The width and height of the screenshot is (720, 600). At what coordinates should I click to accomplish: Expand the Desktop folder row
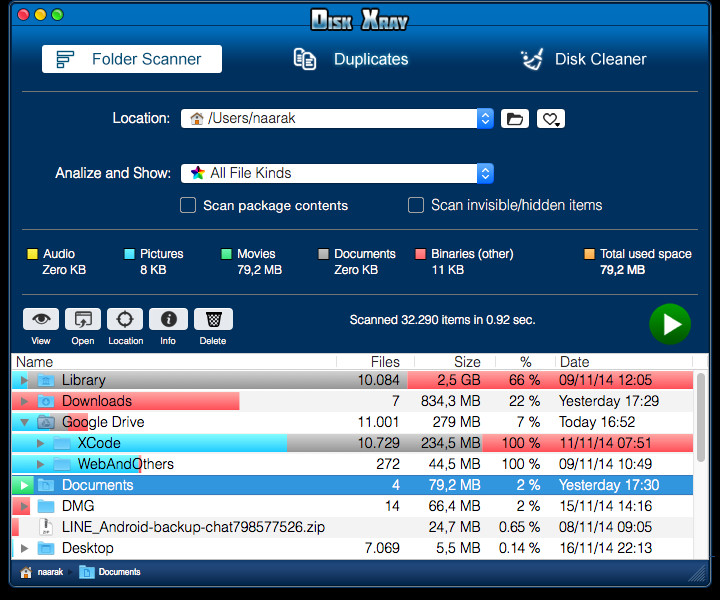tap(24, 548)
